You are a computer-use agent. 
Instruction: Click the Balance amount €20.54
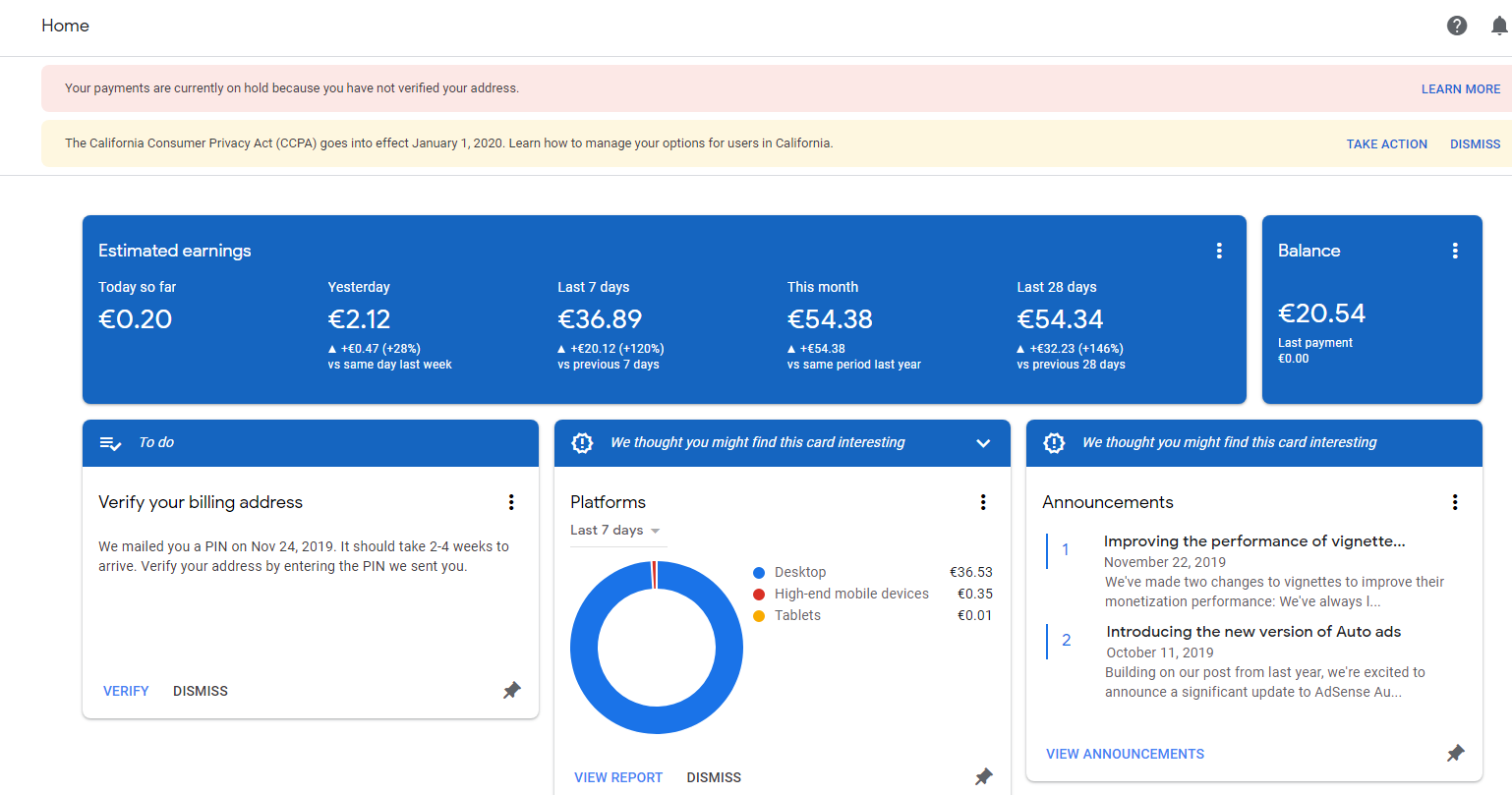click(1321, 313)
